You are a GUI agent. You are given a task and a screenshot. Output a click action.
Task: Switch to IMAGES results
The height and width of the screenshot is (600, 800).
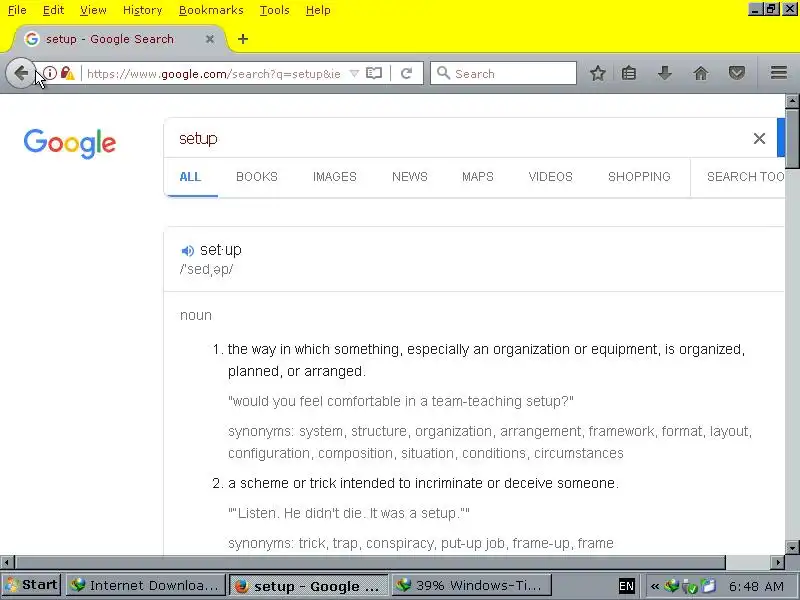coord(335,177)
